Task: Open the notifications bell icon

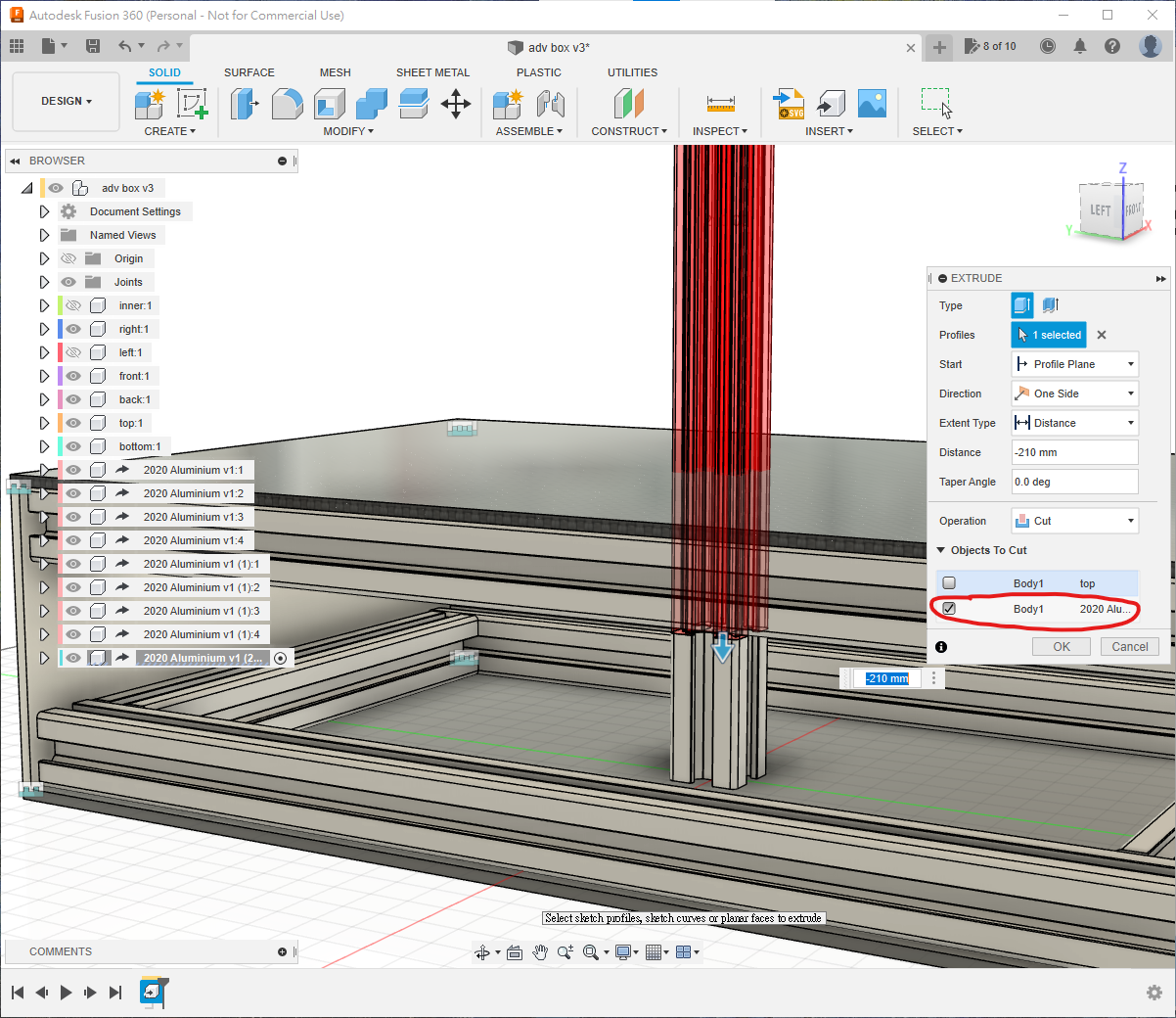Action: click(x=1080, y=46)
